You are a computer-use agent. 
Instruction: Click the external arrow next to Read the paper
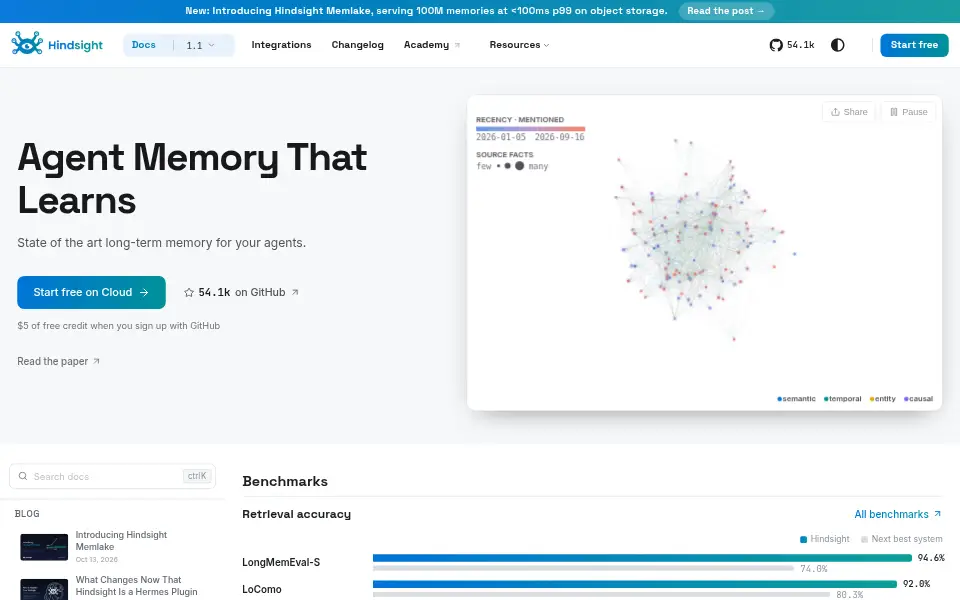click(x=96, y=361)
